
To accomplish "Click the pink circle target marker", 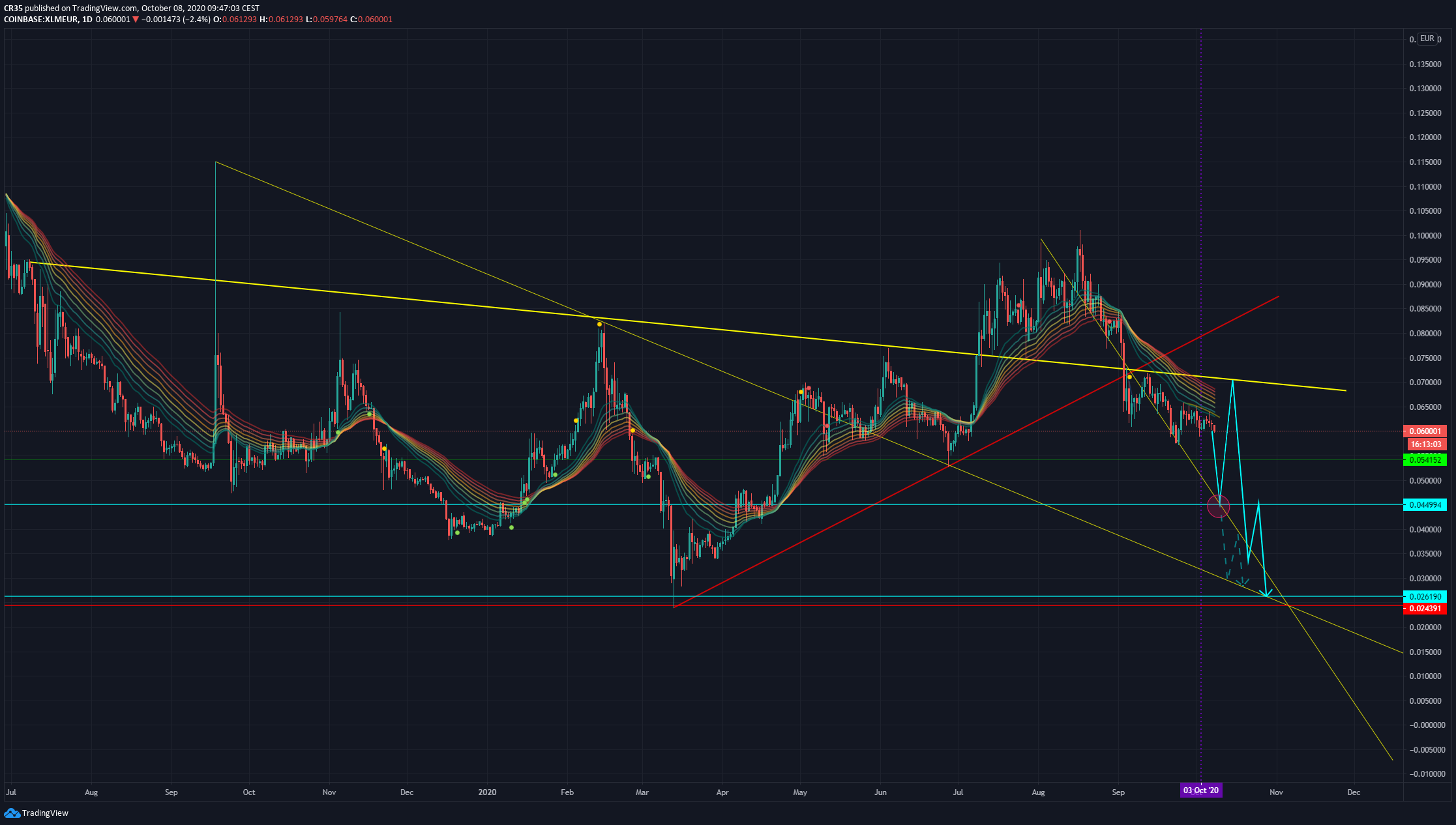I will tap(1219, 506).
